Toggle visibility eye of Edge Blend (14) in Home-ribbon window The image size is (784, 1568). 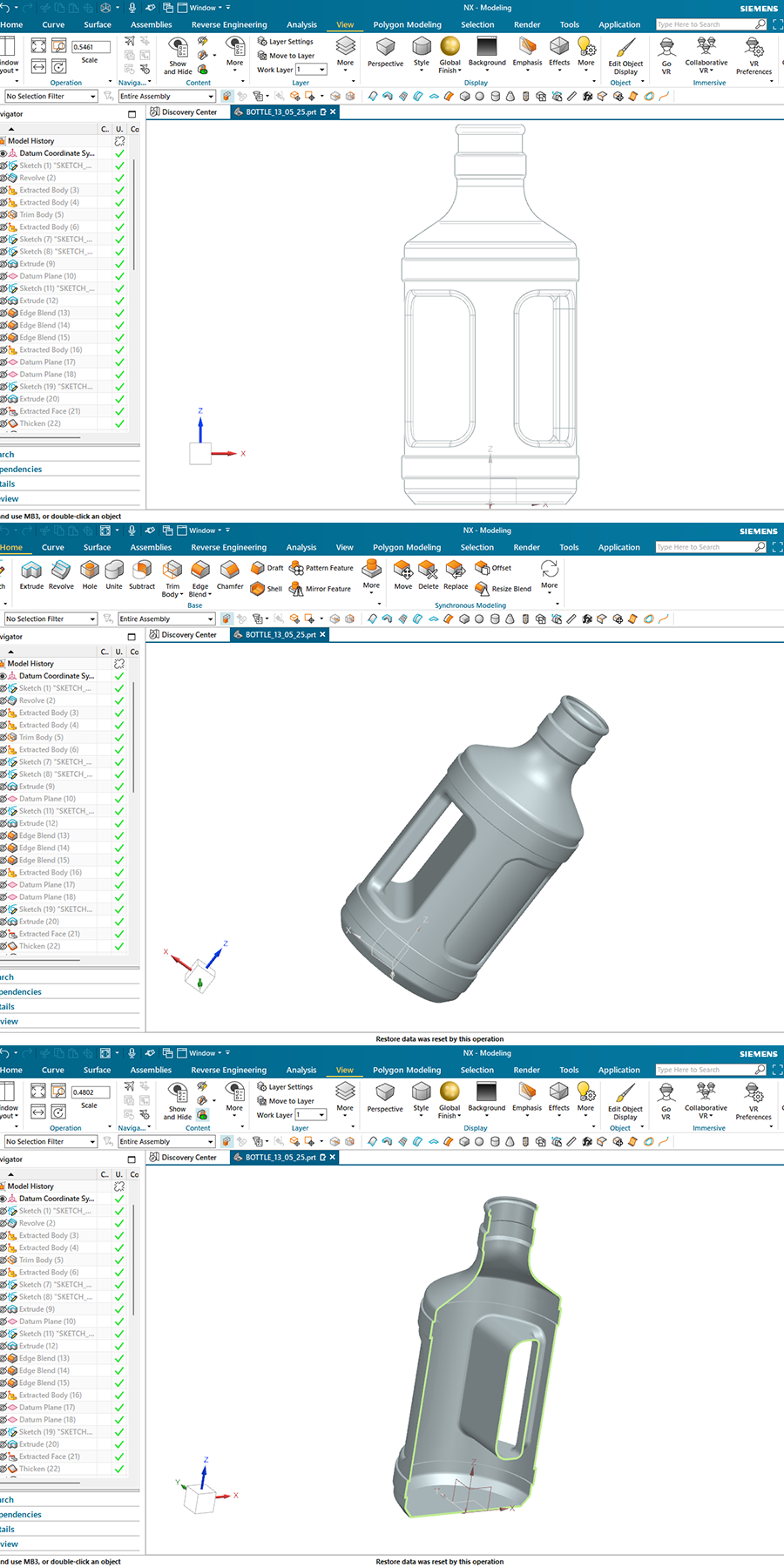point(3,848)
